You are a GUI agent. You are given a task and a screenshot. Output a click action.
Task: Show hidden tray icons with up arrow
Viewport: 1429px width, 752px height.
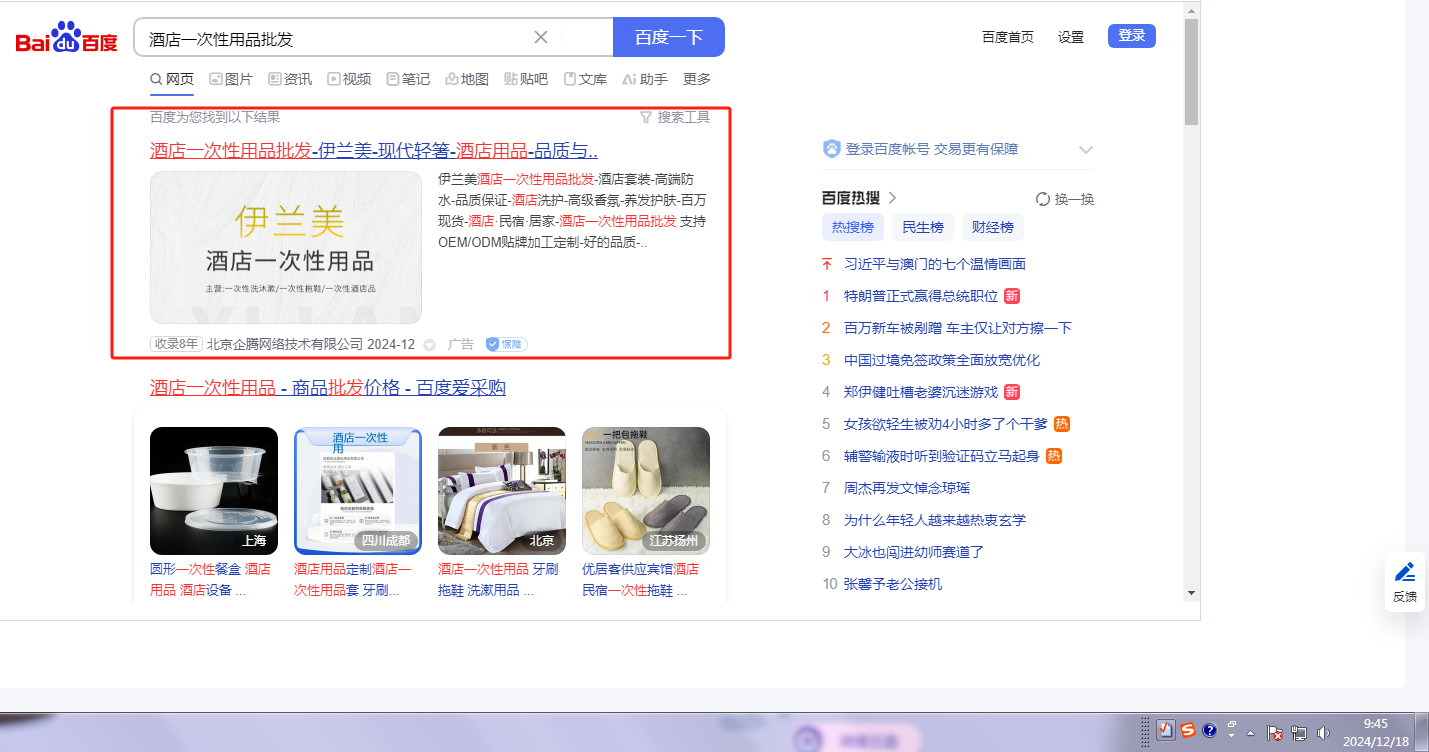point(1250,732)
